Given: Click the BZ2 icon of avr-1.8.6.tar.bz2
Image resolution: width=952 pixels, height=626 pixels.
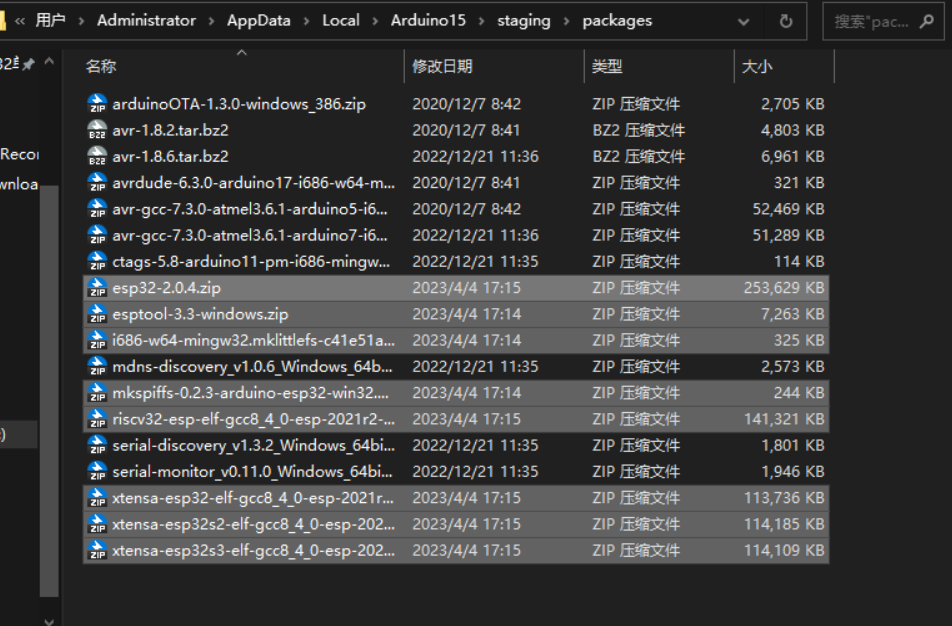Looking at the screenshot, I should point(97,157).
